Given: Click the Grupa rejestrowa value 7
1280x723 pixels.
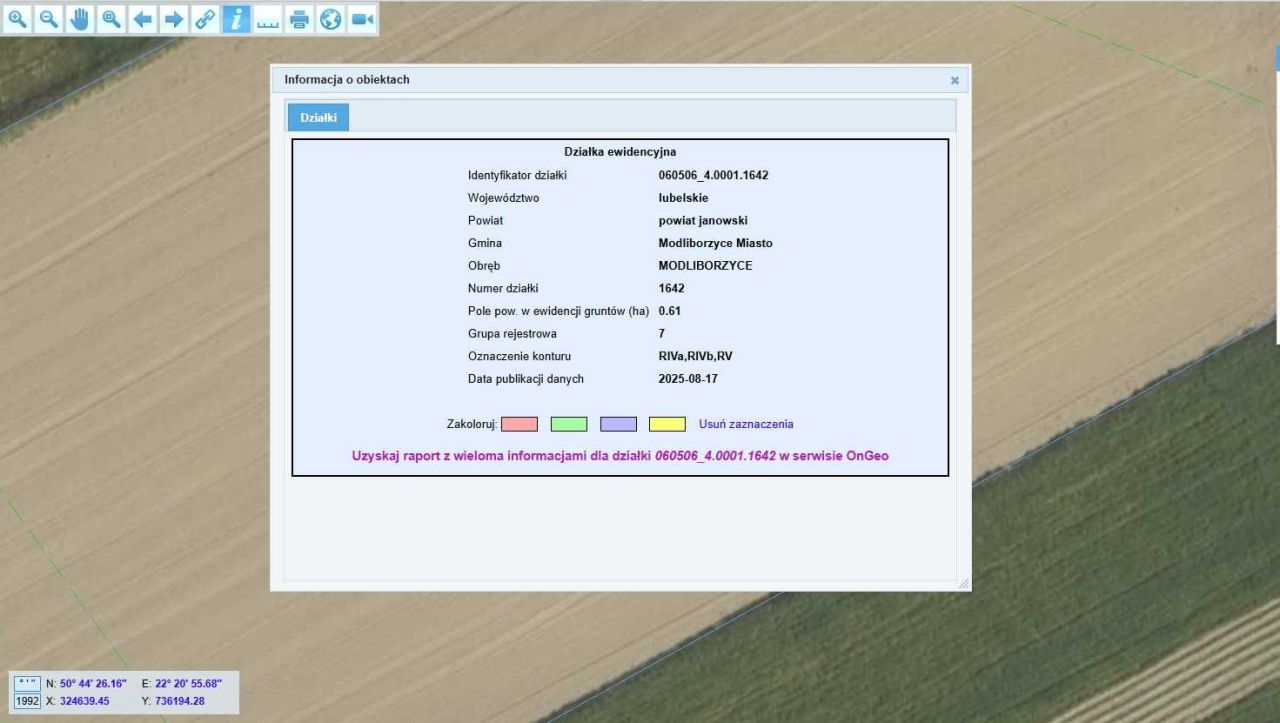Looking at the screenshot, I should (662, 333).
